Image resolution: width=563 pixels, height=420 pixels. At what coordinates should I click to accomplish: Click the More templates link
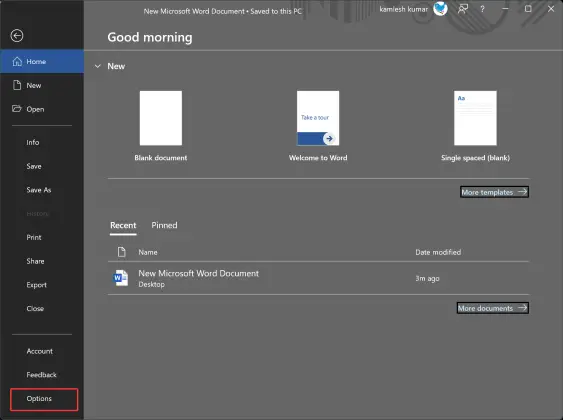[494, 192]
